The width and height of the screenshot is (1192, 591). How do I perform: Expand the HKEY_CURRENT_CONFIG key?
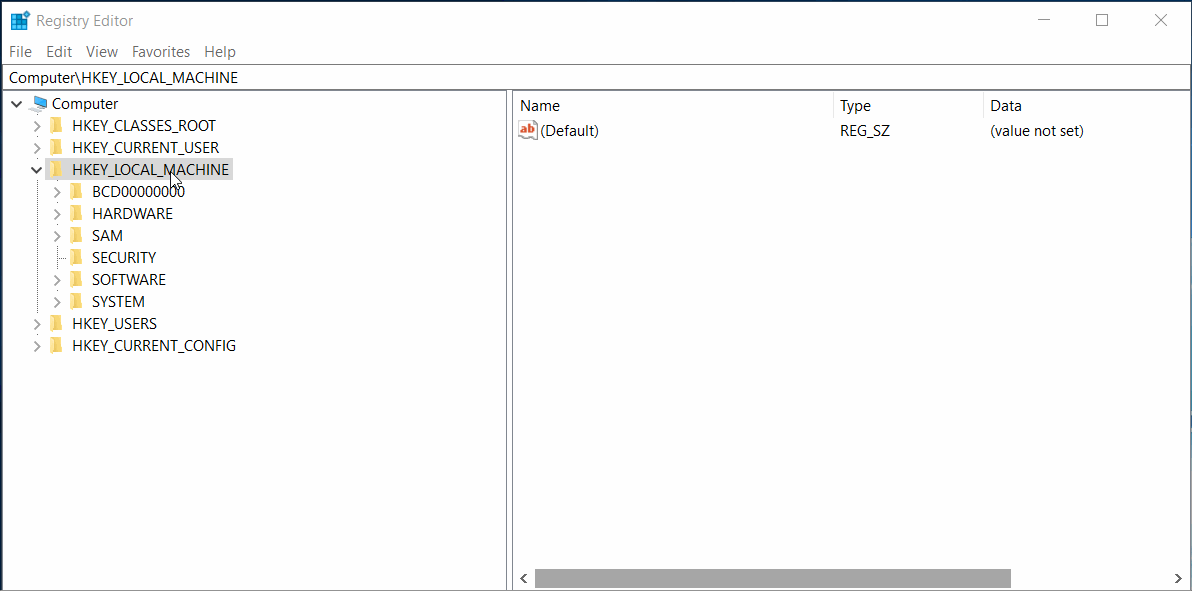point(36,347)
